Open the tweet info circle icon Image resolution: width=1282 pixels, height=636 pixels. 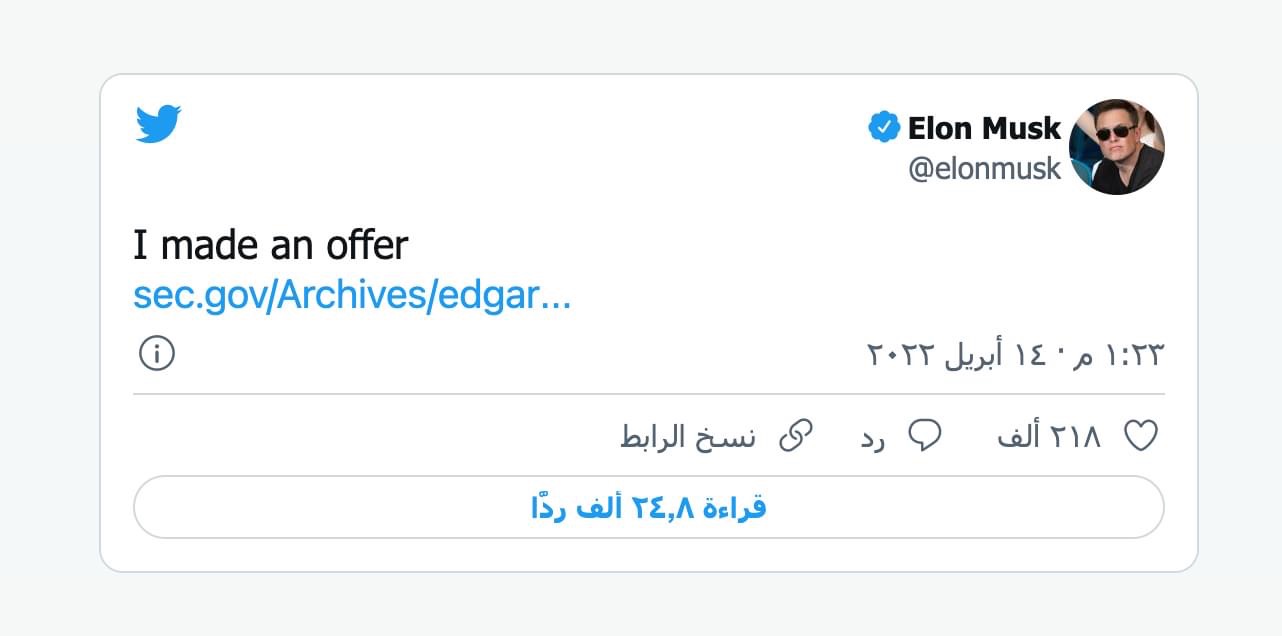click(x=157, y=354)
